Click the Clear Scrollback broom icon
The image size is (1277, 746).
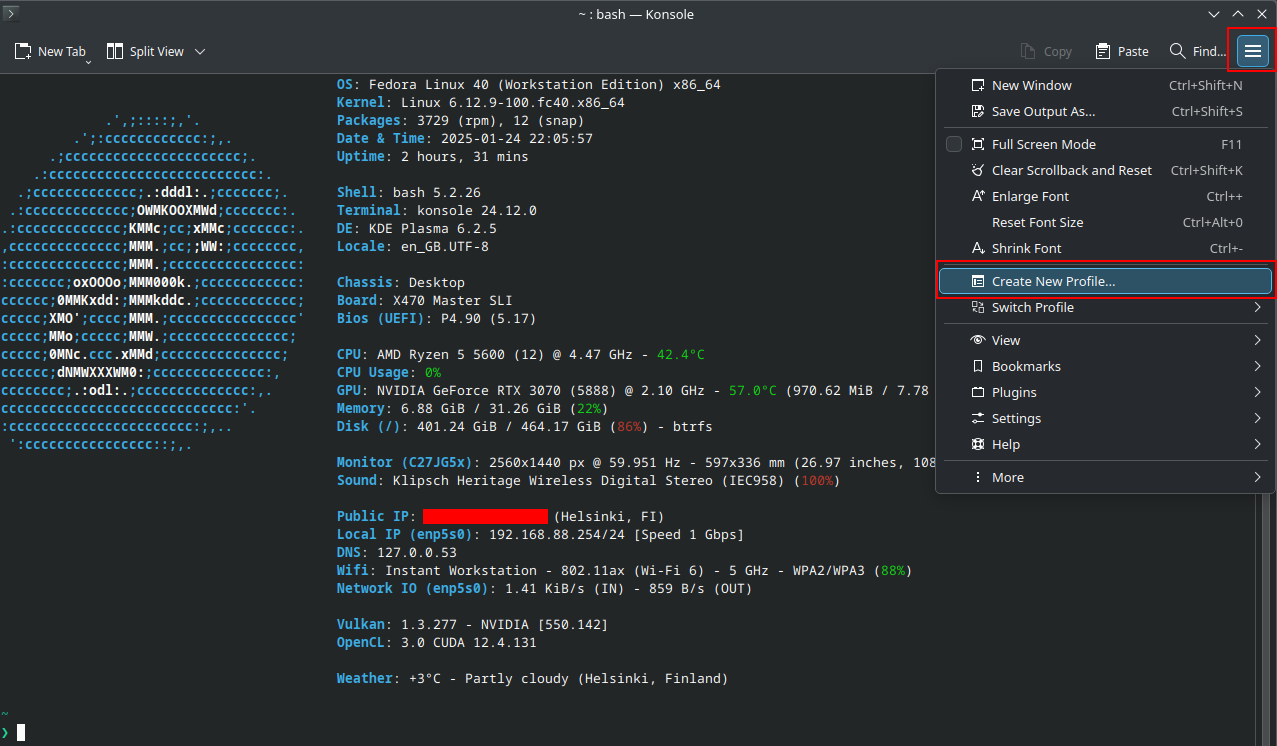pos(978,170)
